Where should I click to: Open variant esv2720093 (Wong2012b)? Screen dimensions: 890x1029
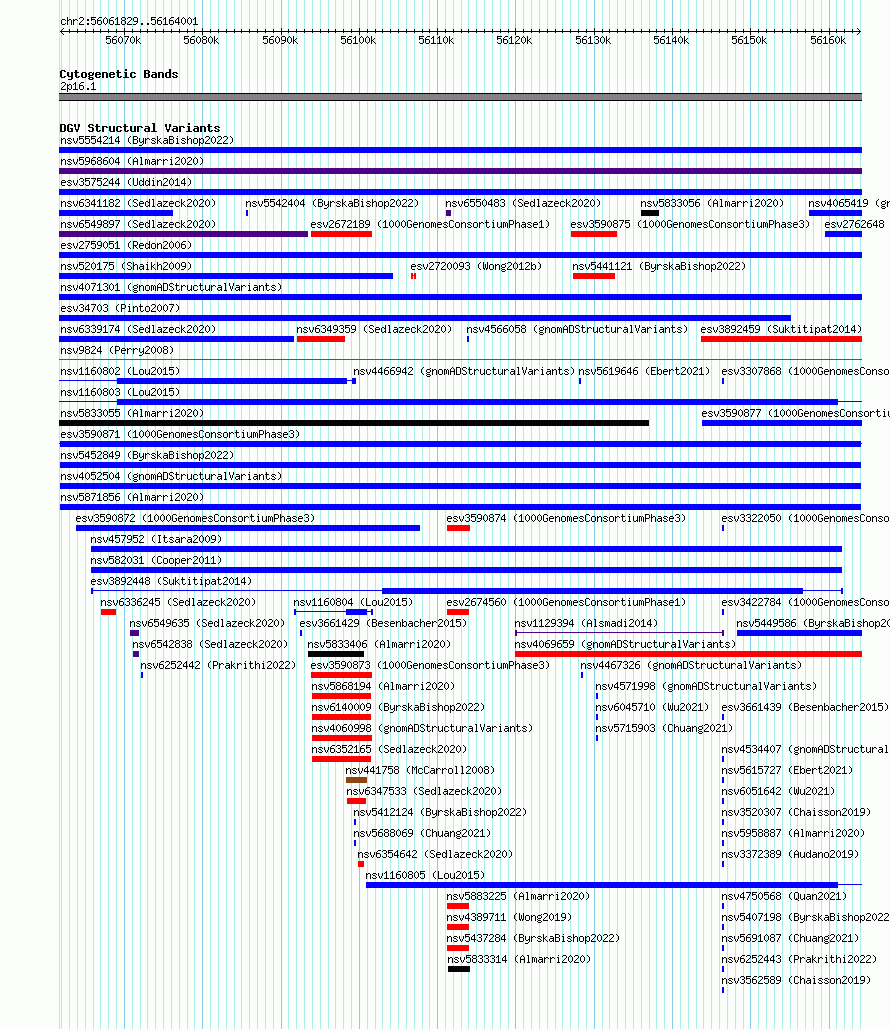coord(477,266)
